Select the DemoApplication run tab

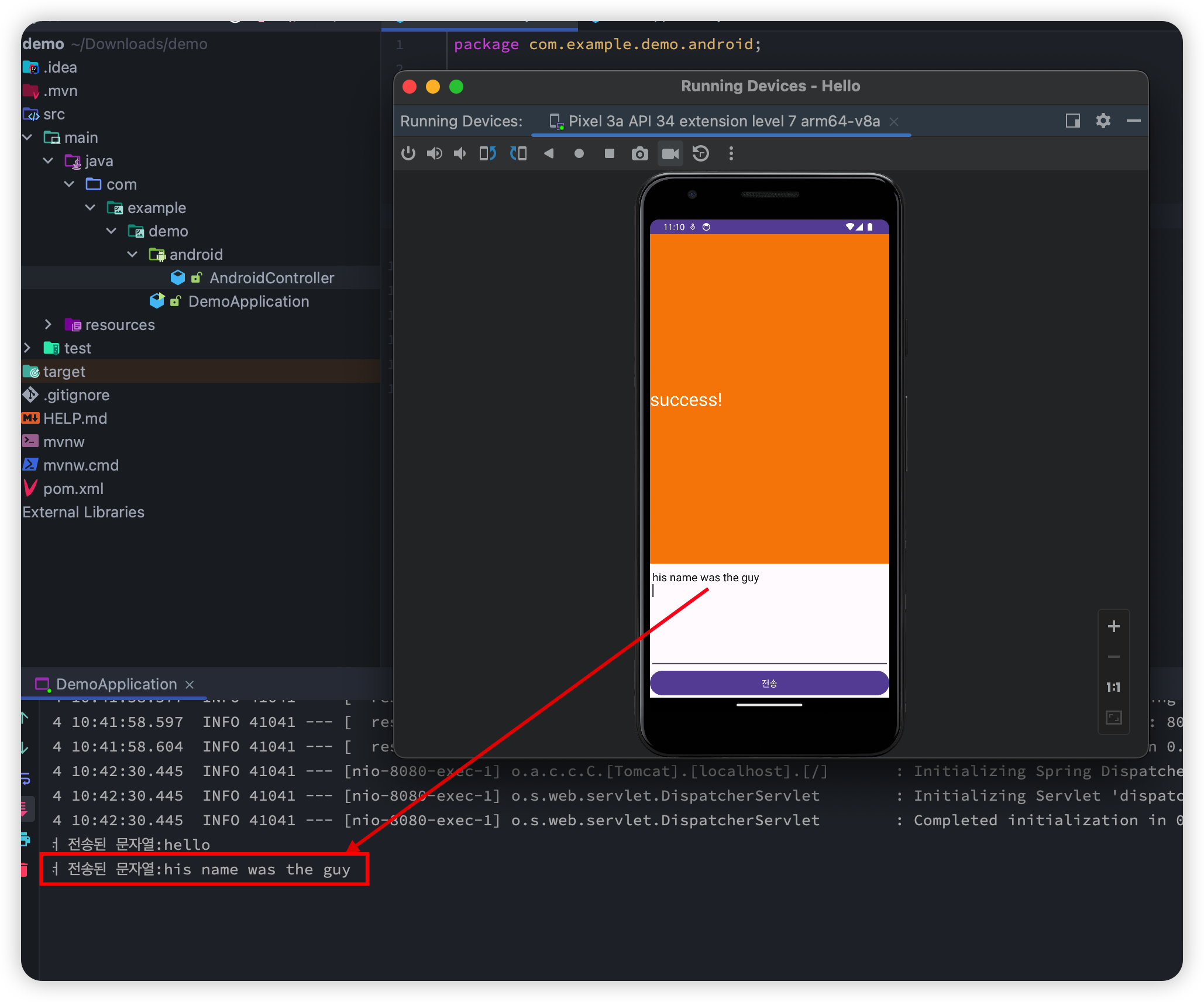(x=116, y=684)
